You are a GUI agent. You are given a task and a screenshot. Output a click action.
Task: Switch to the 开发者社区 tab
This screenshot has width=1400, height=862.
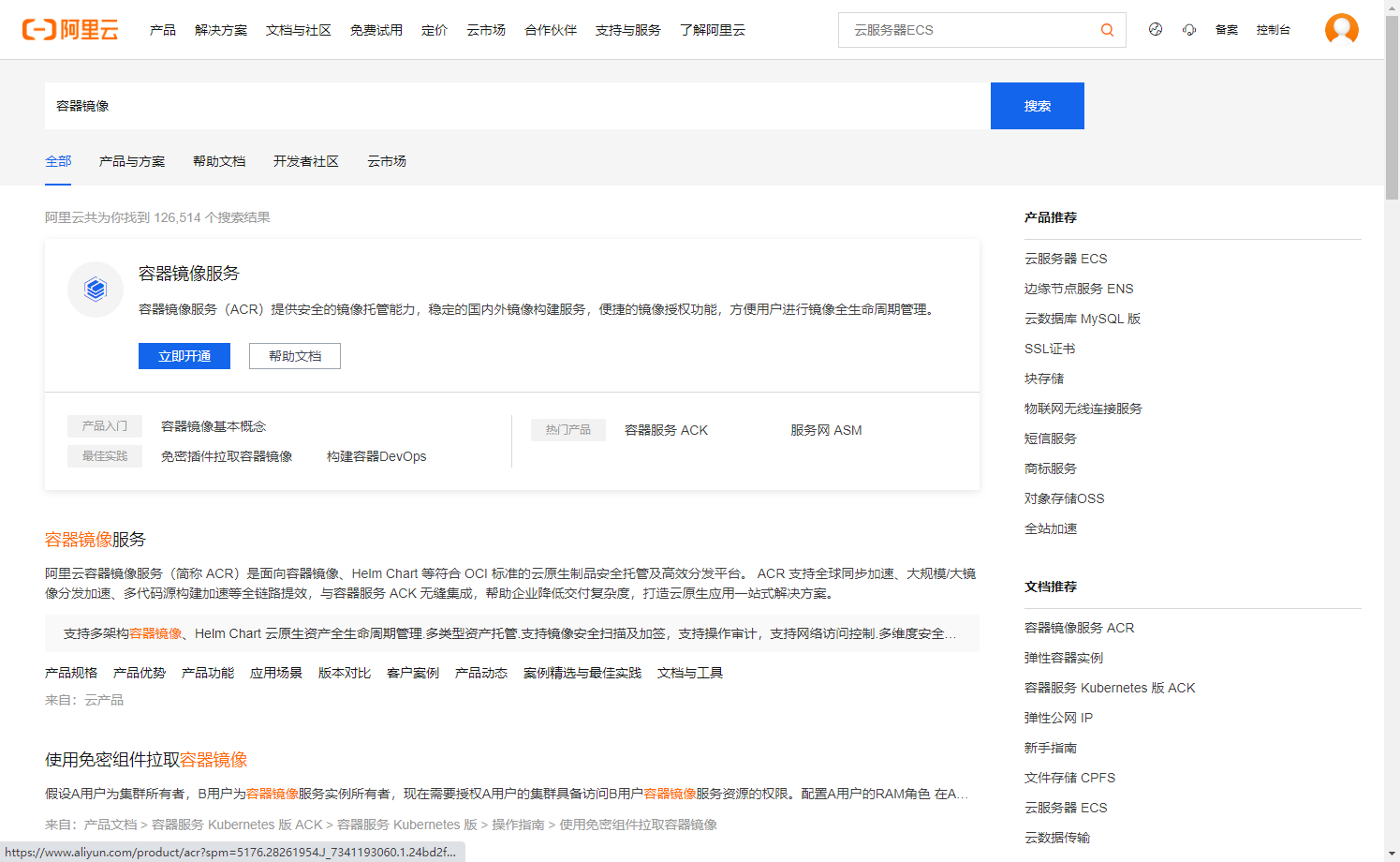pyautogui.click(x=306, y=161)
